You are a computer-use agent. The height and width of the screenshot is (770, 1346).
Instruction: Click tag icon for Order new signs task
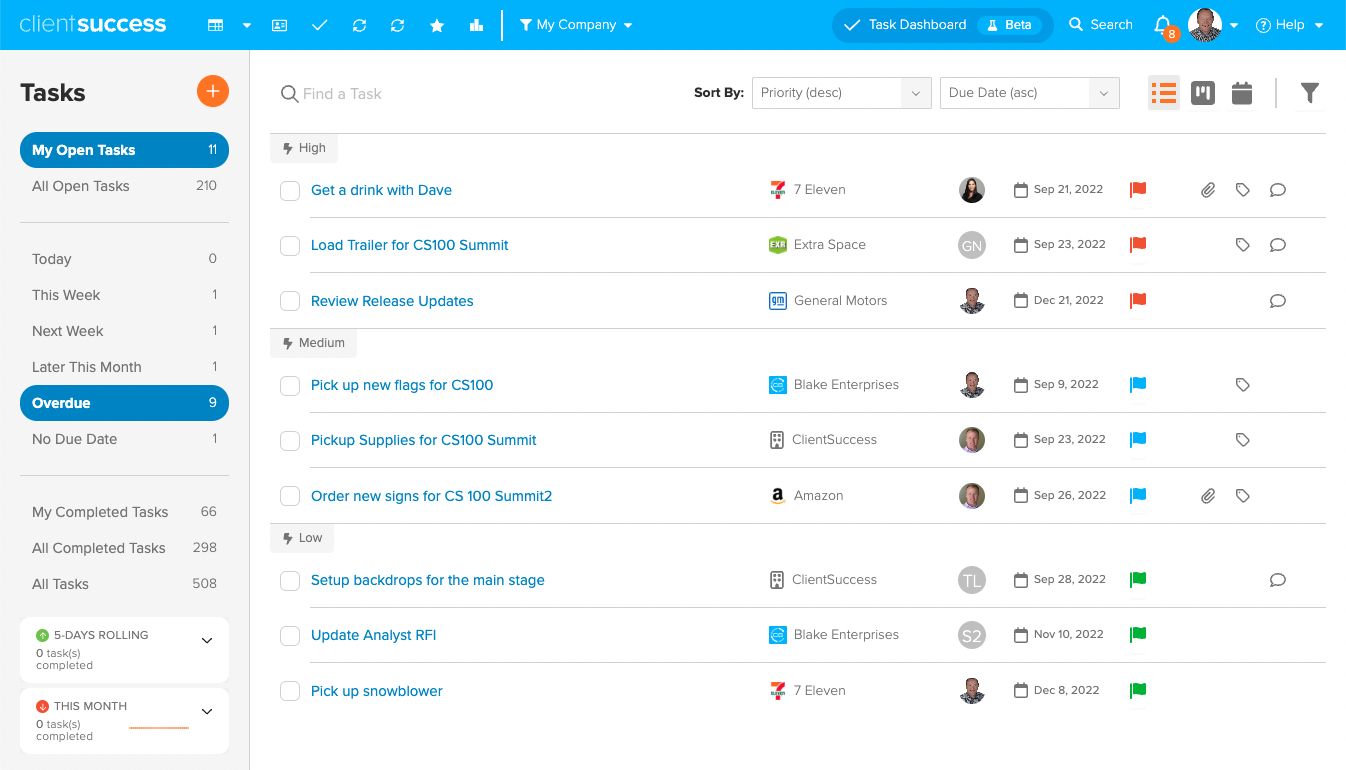point(1243,496)
